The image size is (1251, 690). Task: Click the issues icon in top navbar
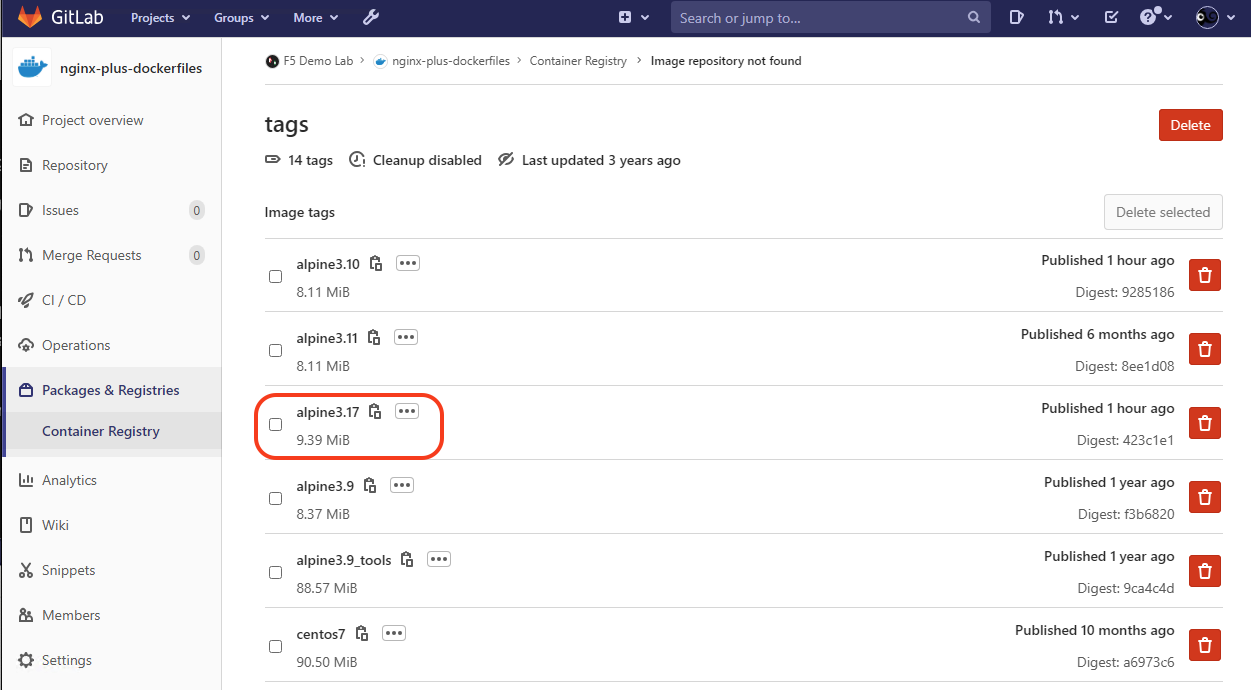pos(1016,17)
